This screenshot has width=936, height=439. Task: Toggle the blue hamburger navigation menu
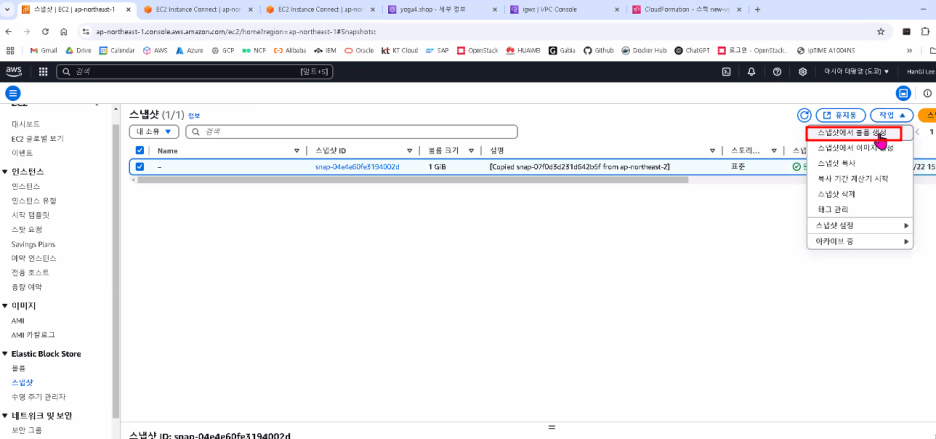pyautogui.click(x=13, y=93)
